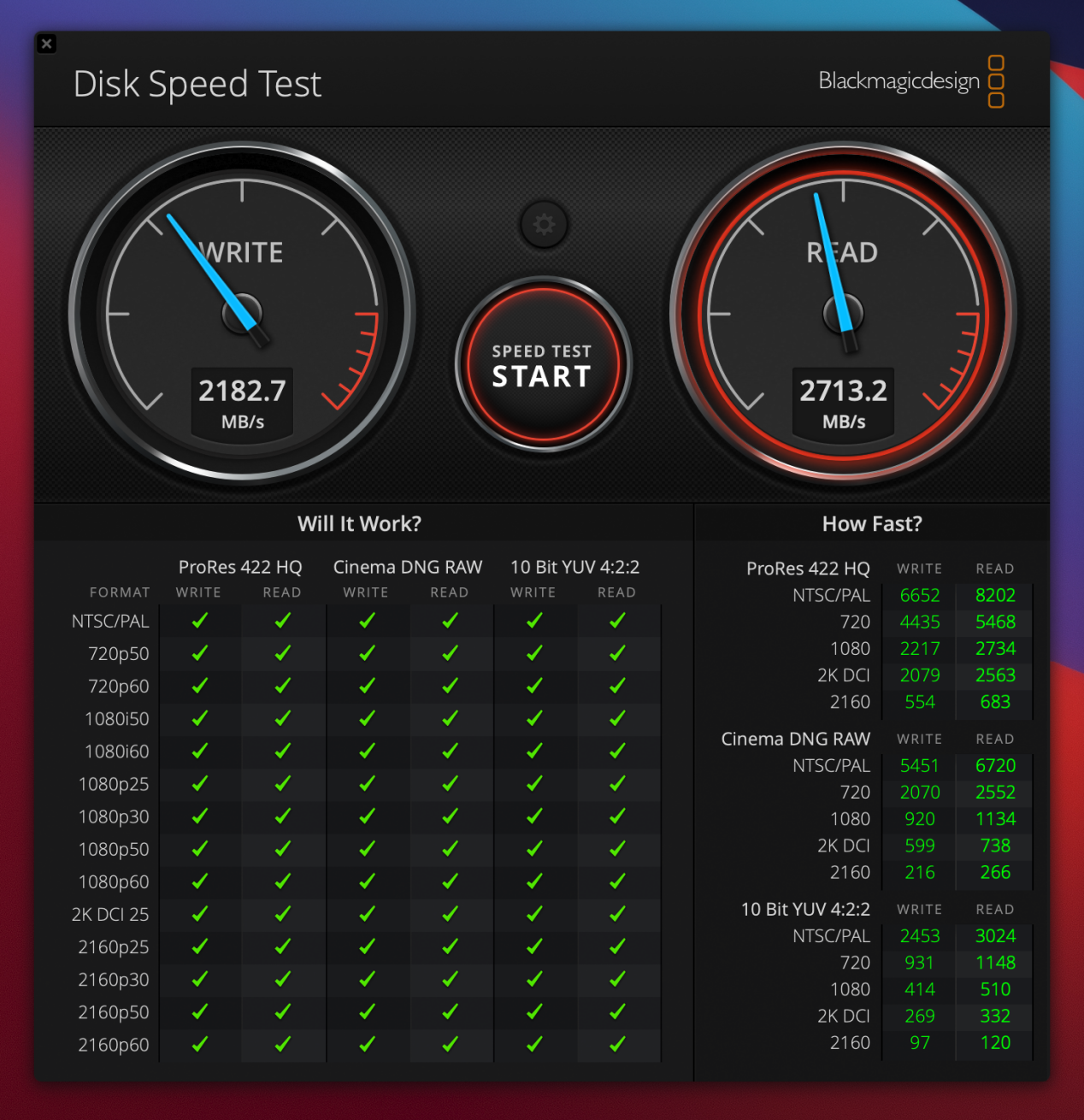This screenshot has width=1084, height=1120.
Task: Click the How Fast? heading
Action: pos(872,524)
